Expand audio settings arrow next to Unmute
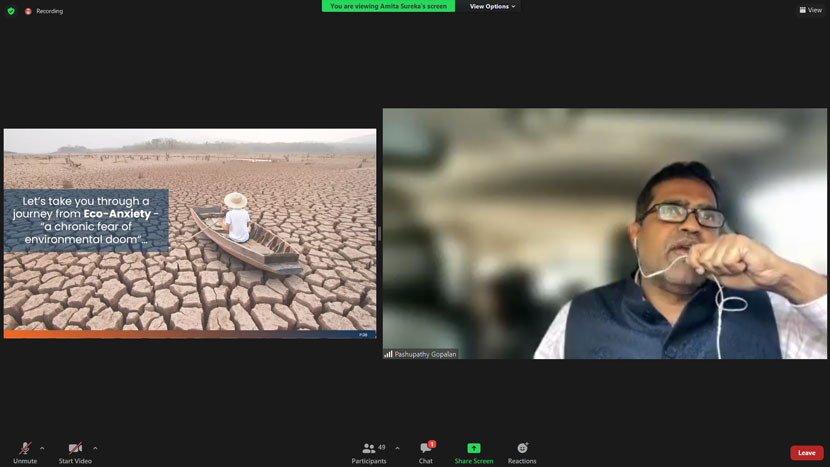The height and width of the screenshot is (467, 830). pos(42,448)
